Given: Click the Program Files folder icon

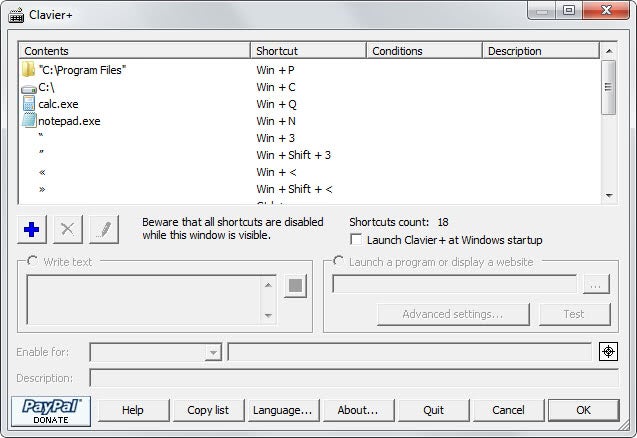Looking at the screenshot, I should (28, 69).
